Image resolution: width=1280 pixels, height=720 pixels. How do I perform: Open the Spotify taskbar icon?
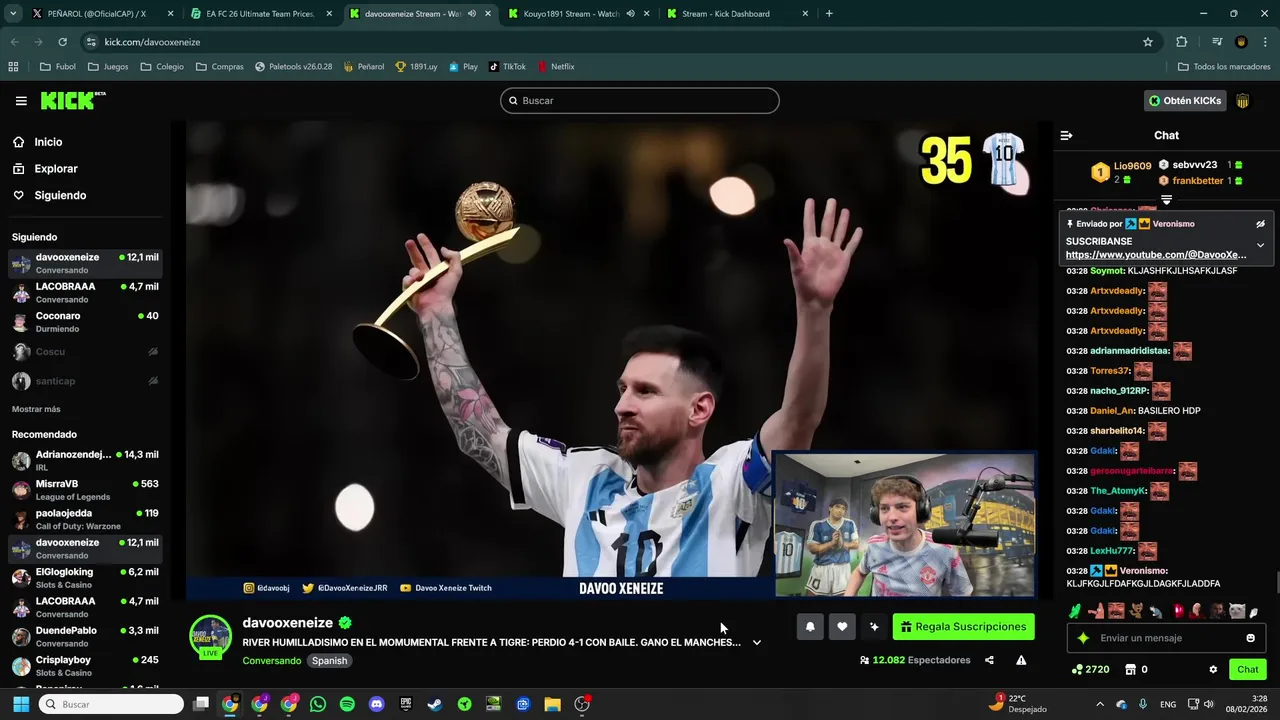[347, 704]
